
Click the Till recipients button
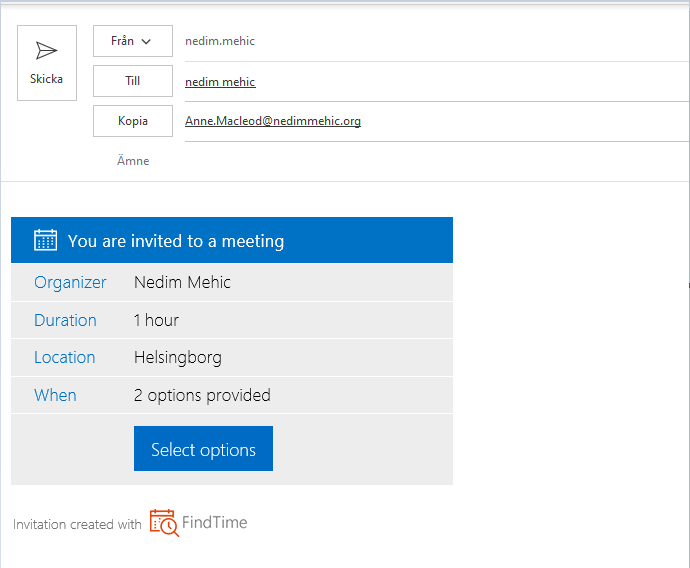tap(132, 81)
